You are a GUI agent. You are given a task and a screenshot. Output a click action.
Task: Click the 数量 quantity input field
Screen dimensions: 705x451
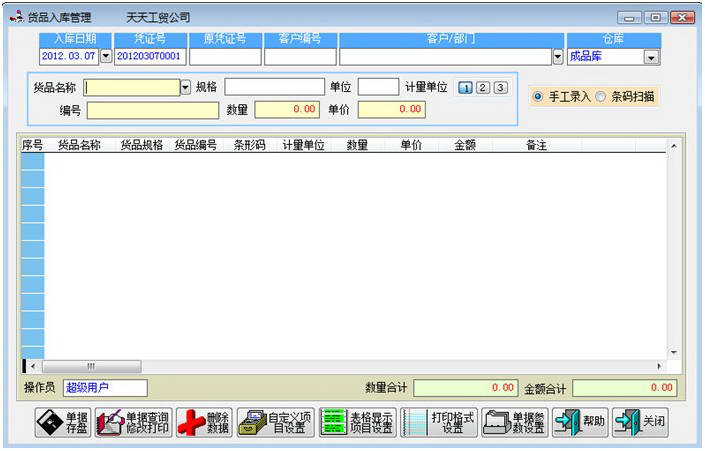point(288,110)
